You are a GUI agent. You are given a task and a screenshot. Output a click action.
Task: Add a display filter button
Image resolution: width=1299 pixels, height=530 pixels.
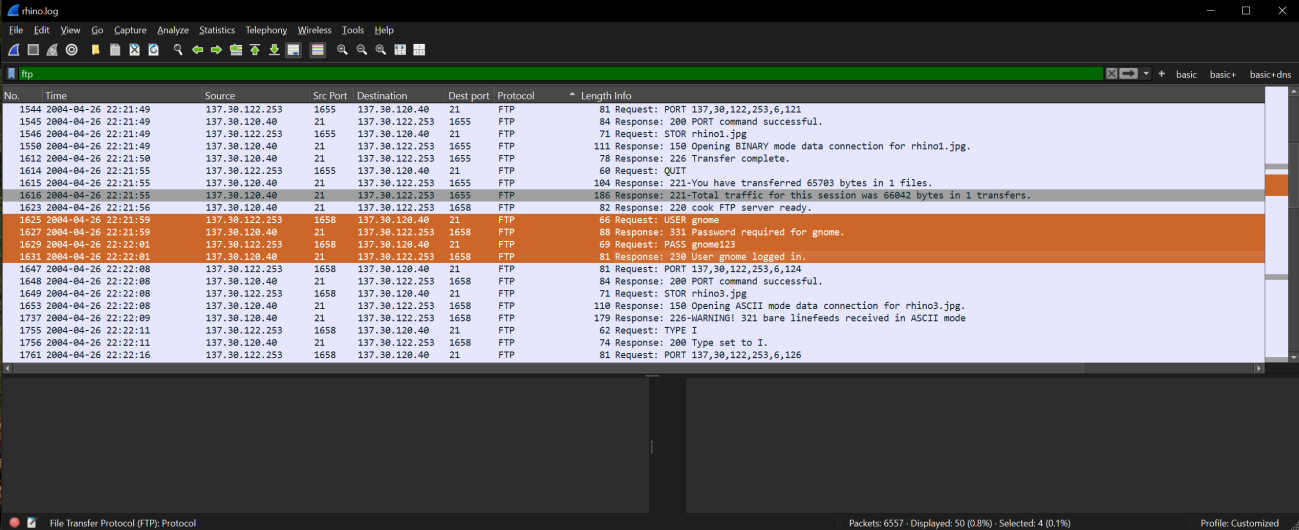pos(1161,74)
